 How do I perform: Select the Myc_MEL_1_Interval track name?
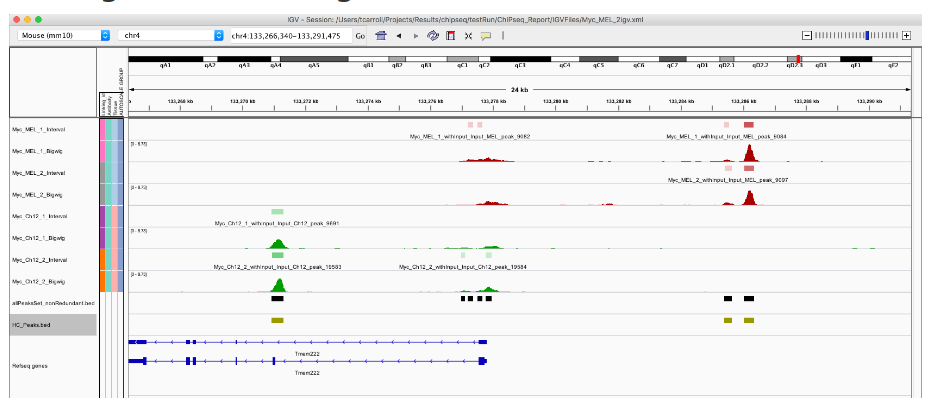39,129
